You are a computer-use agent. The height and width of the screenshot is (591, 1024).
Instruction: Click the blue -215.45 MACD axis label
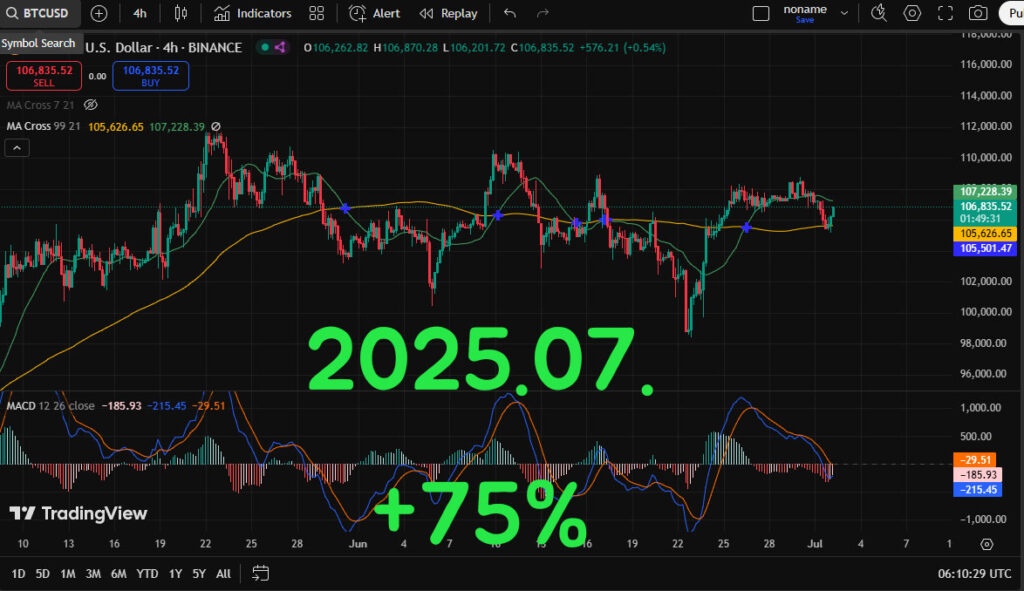click(x=978, y=490)
